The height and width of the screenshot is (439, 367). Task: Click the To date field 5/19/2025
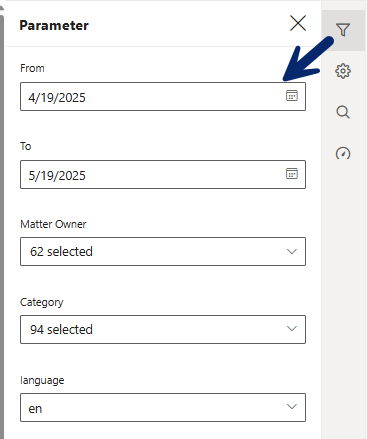pos(163,175)
